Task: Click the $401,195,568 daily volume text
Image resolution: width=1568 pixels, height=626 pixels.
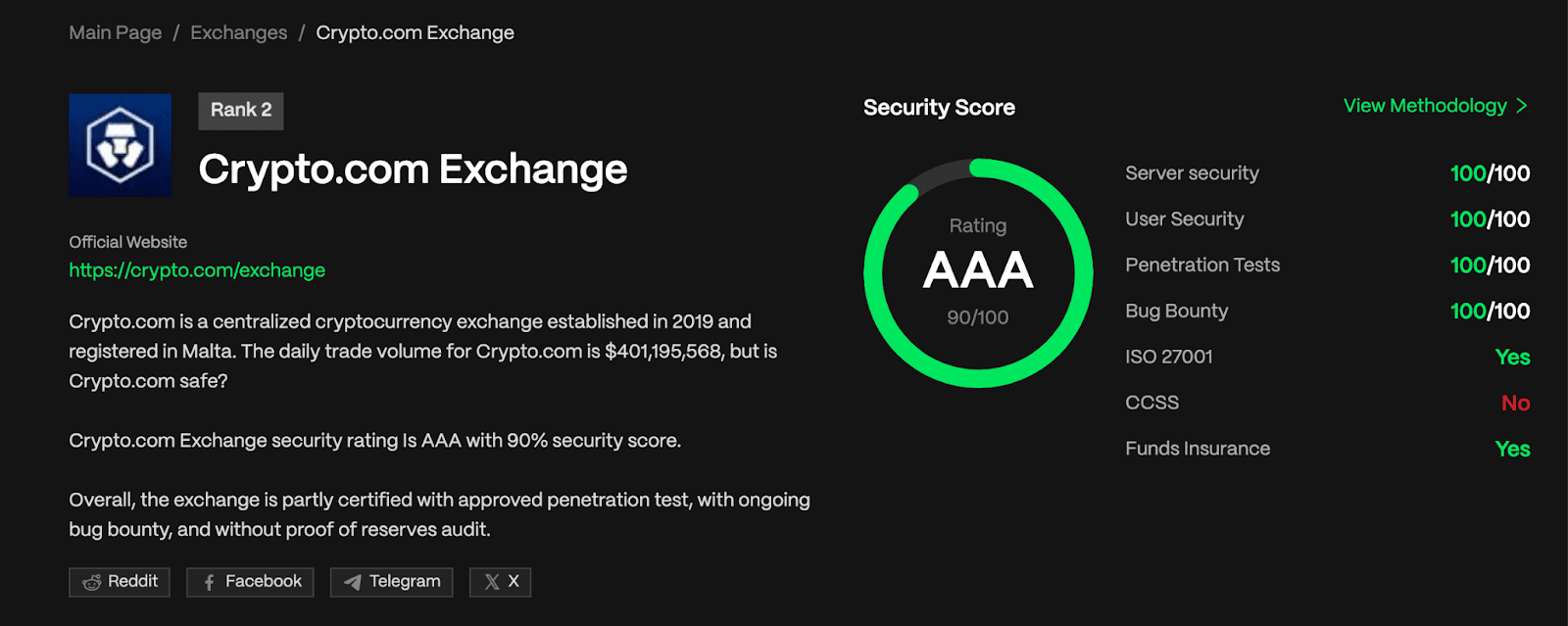Action: pos(663,352)
